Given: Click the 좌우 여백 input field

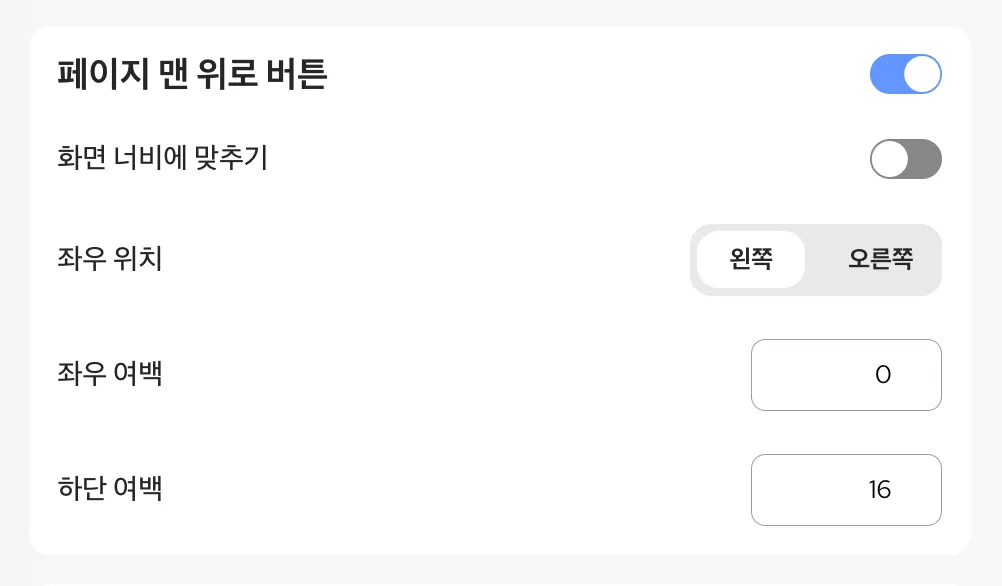Looking at the screenshot, I should pyautogui.click(x=846, y=375).
